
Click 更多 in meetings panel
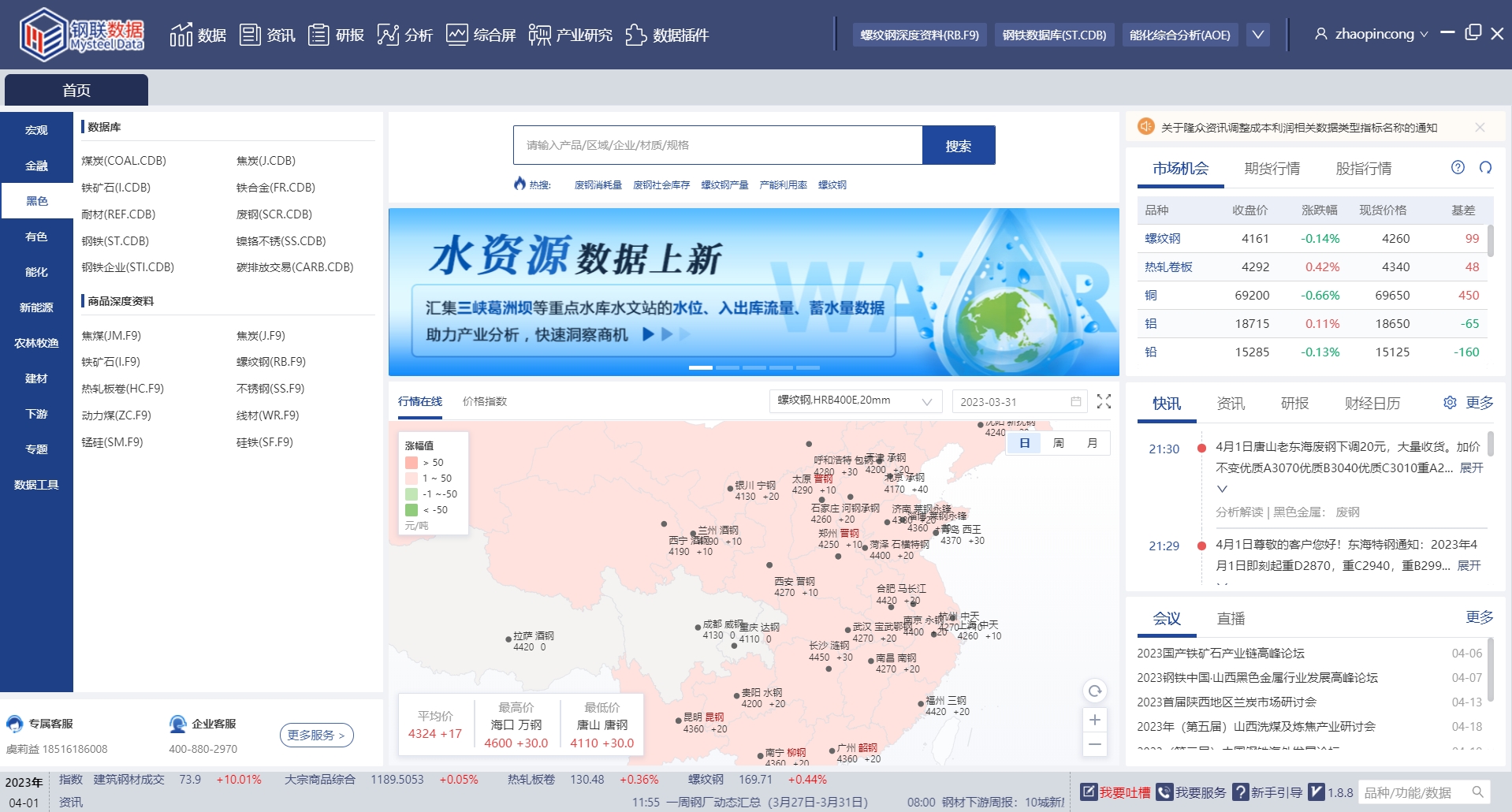click(1480, 616)
